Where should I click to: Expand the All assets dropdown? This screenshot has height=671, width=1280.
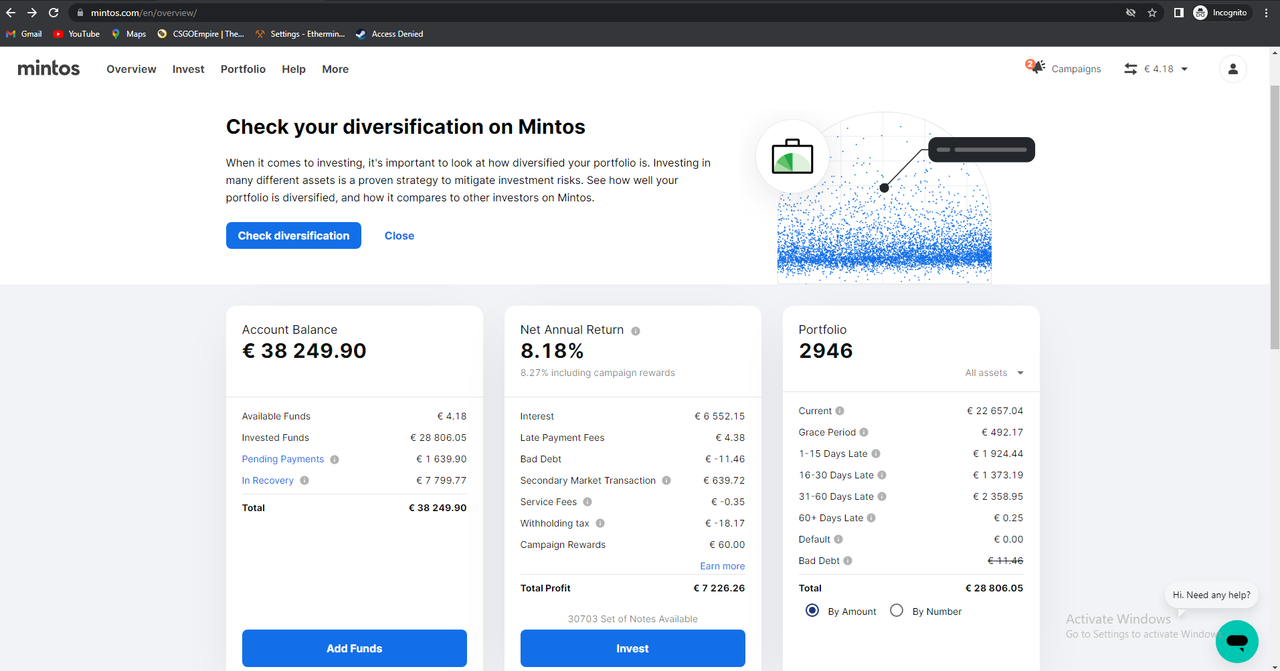pos(994,373)
